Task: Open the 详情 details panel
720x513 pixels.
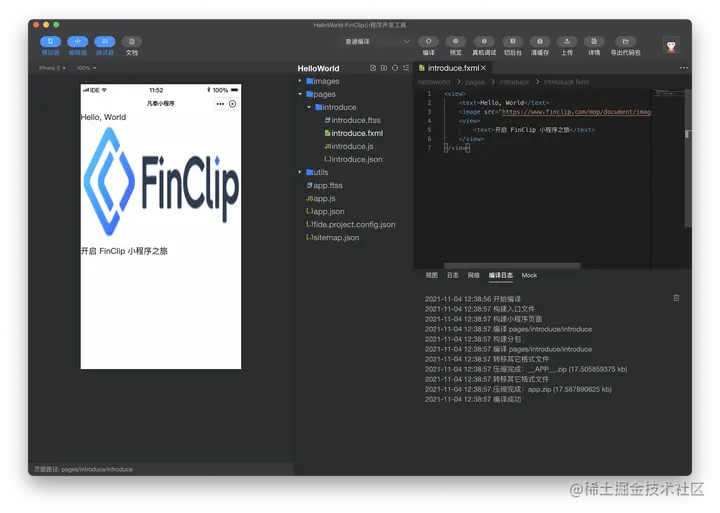Action: pyautogui.click(x=594, y=45)
